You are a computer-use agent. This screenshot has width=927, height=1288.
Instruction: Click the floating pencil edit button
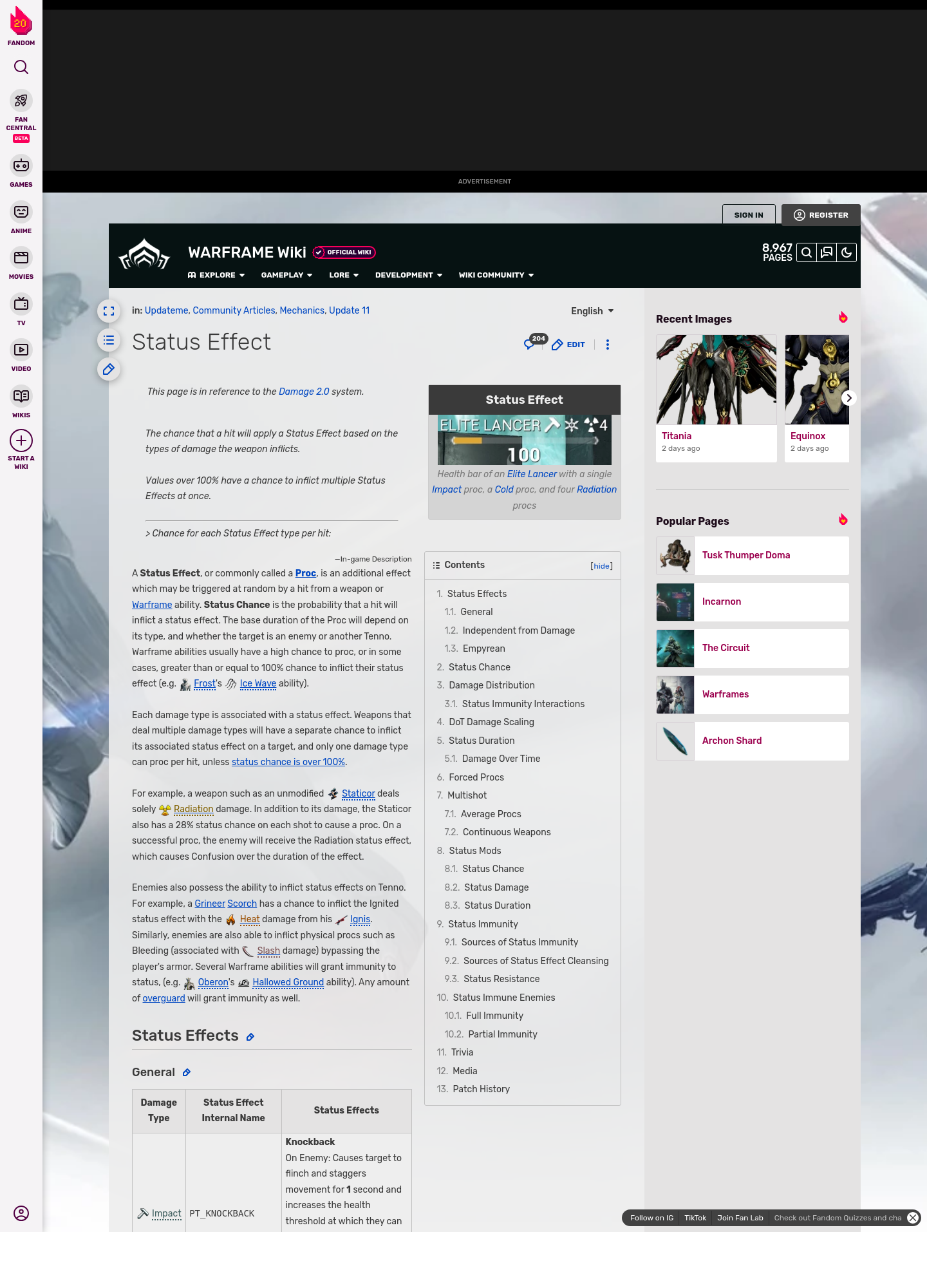coord(109,369)
